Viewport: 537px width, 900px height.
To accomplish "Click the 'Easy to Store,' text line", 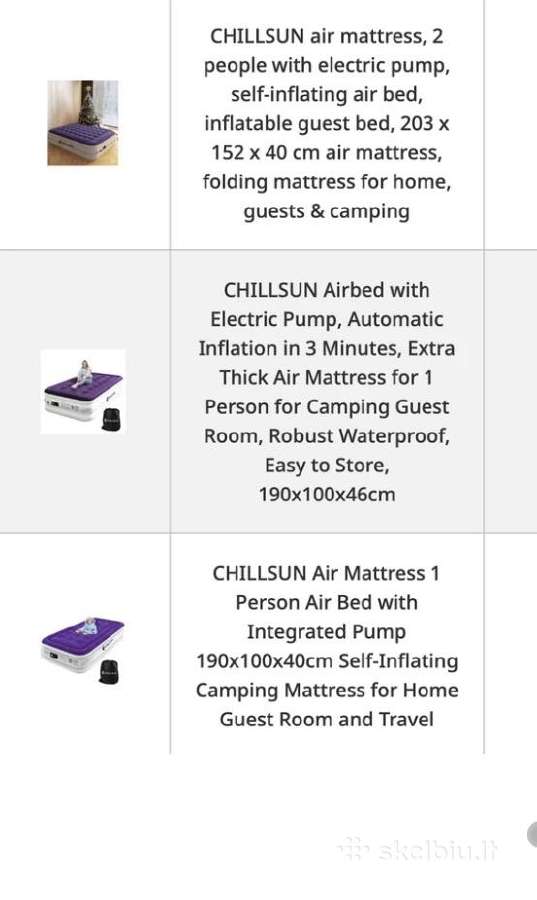I will pos(326,465).
